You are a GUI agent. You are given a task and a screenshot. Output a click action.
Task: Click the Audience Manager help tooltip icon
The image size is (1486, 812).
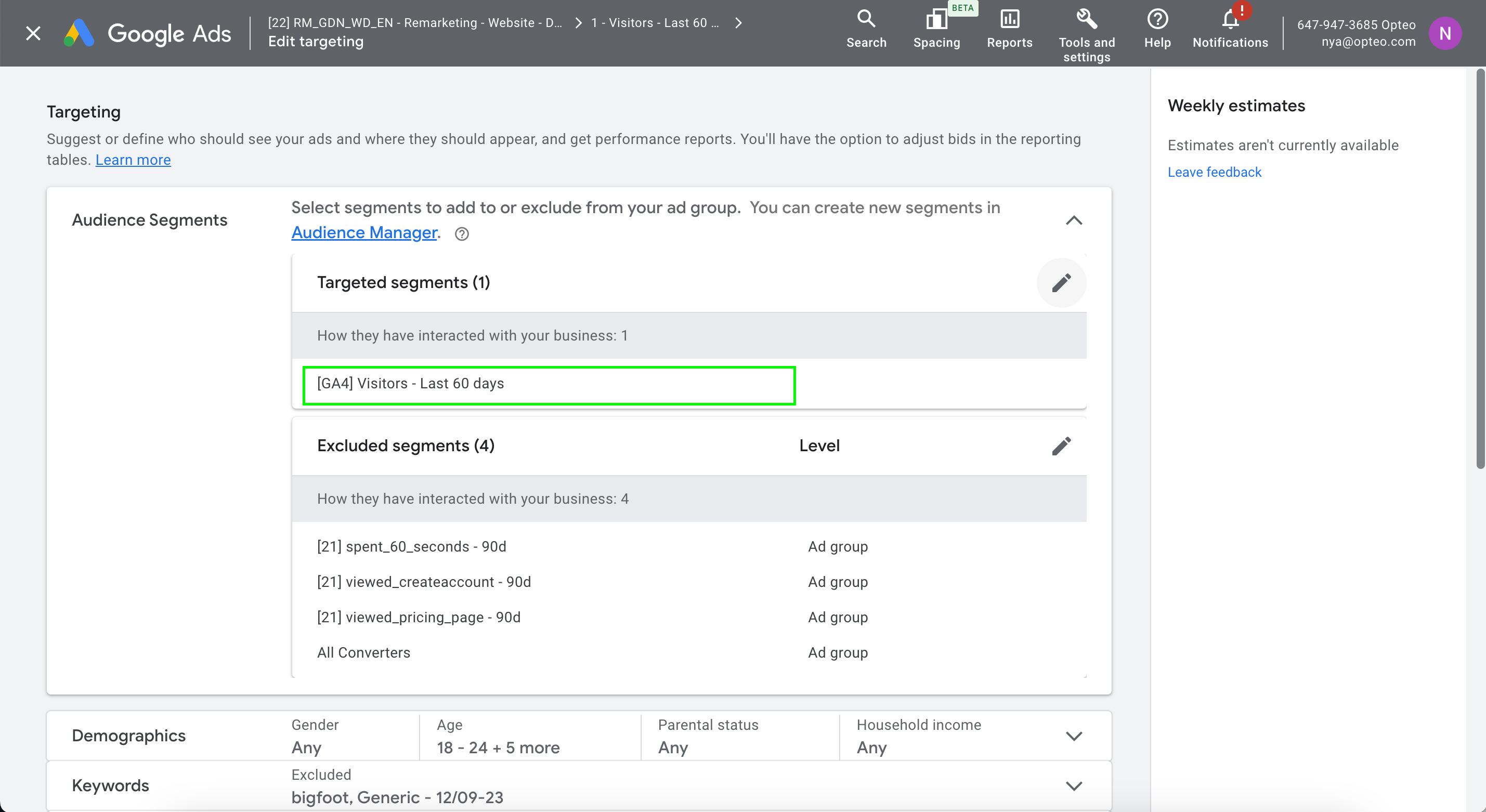coord(462,233)
